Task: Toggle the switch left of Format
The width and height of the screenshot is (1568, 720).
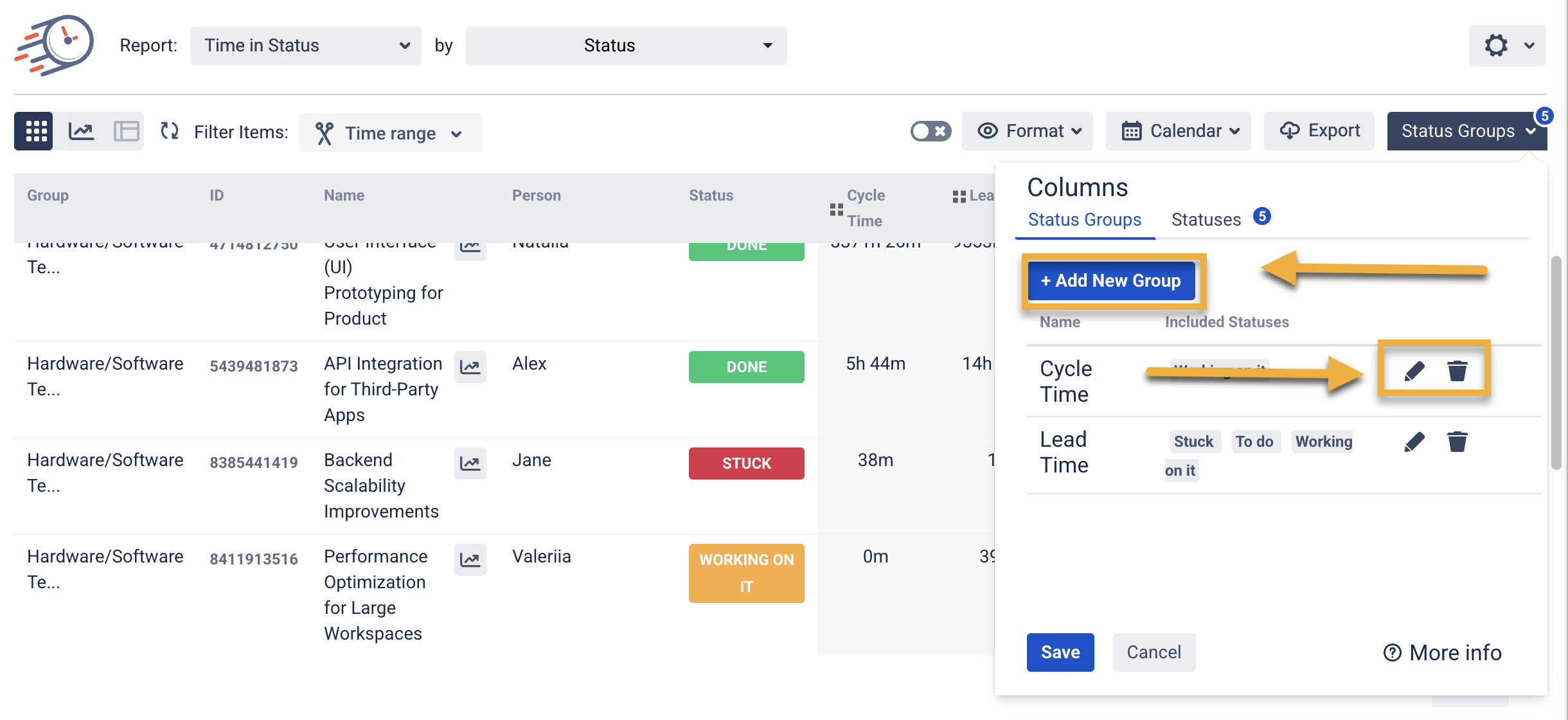Action: (930, 131)
